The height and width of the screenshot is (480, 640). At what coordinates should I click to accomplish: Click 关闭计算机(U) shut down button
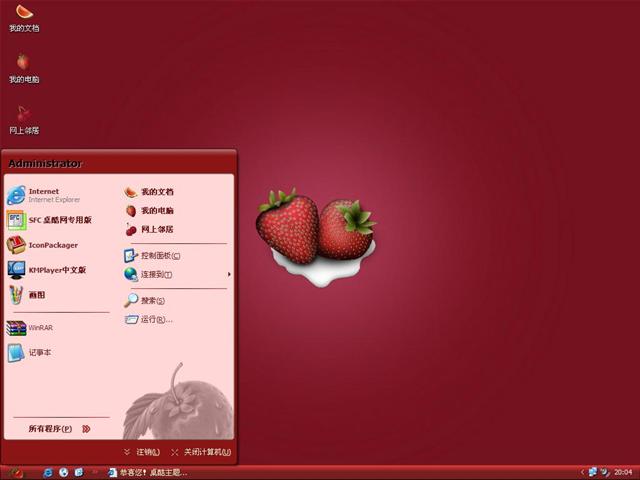pos(201,452)
